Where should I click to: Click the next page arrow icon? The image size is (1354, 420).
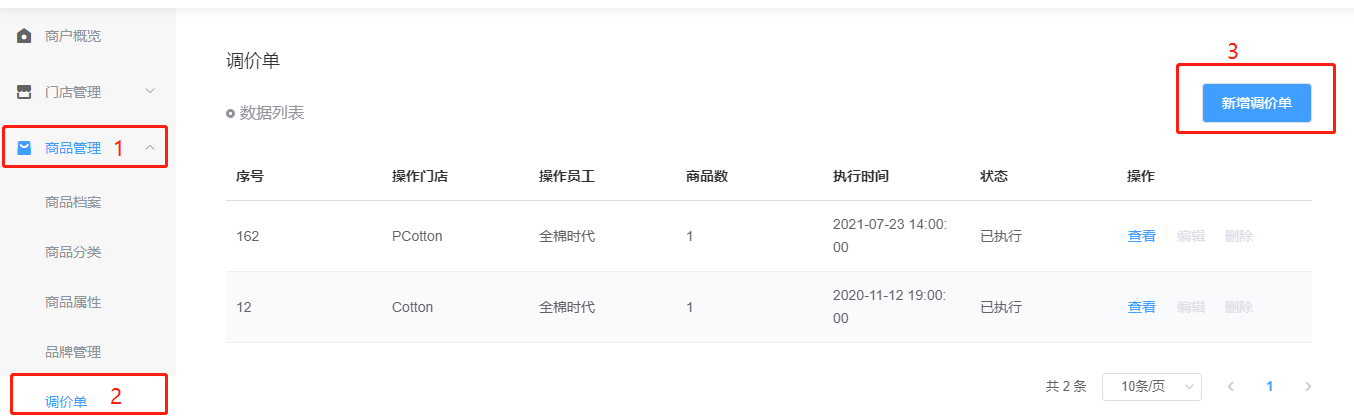[1308, 386]
